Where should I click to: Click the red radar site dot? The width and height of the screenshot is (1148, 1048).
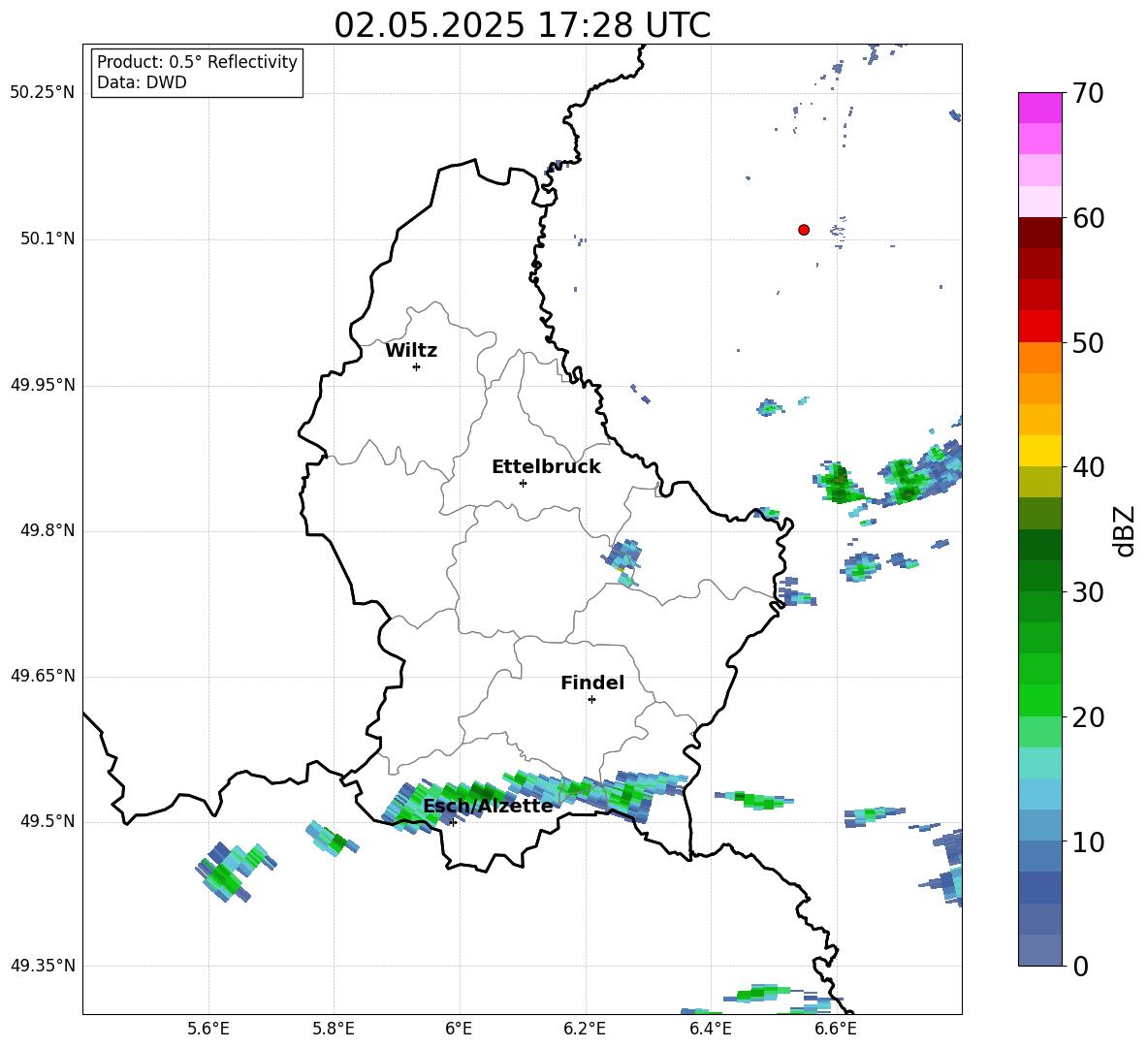point(804,230)
